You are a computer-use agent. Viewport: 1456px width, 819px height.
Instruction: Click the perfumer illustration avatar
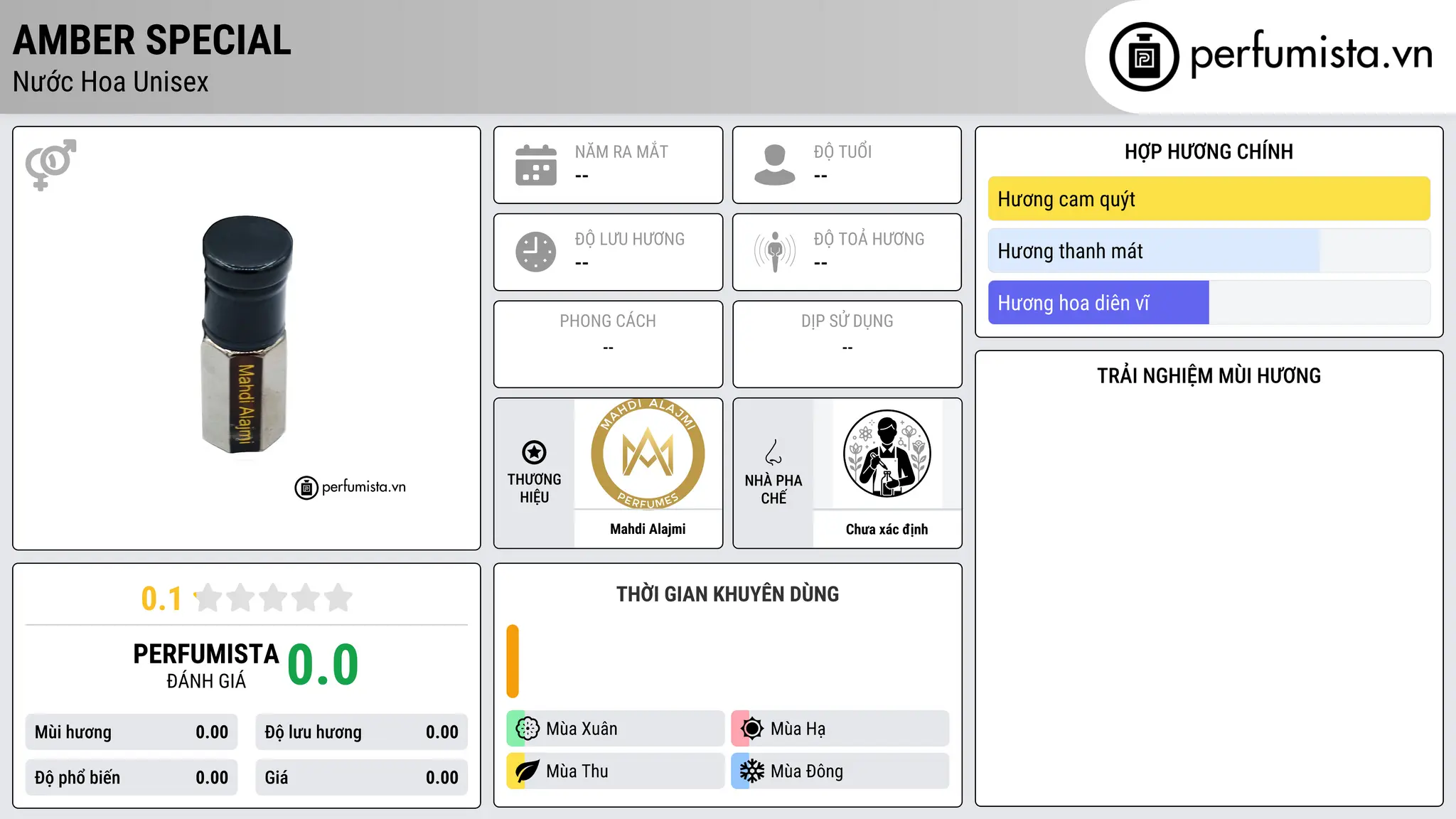click(x=887, y=454)
